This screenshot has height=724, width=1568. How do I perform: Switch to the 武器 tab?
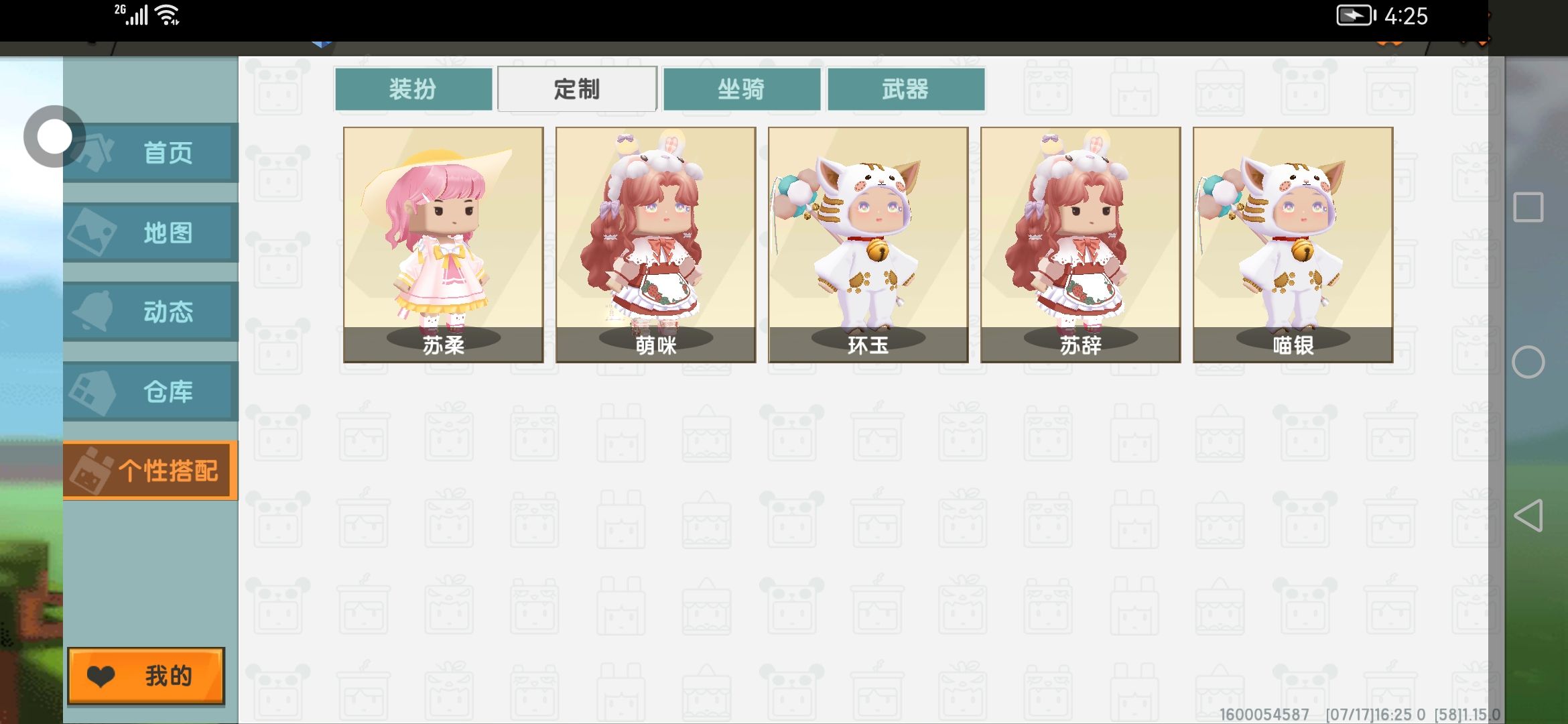(x=905, y=89)
